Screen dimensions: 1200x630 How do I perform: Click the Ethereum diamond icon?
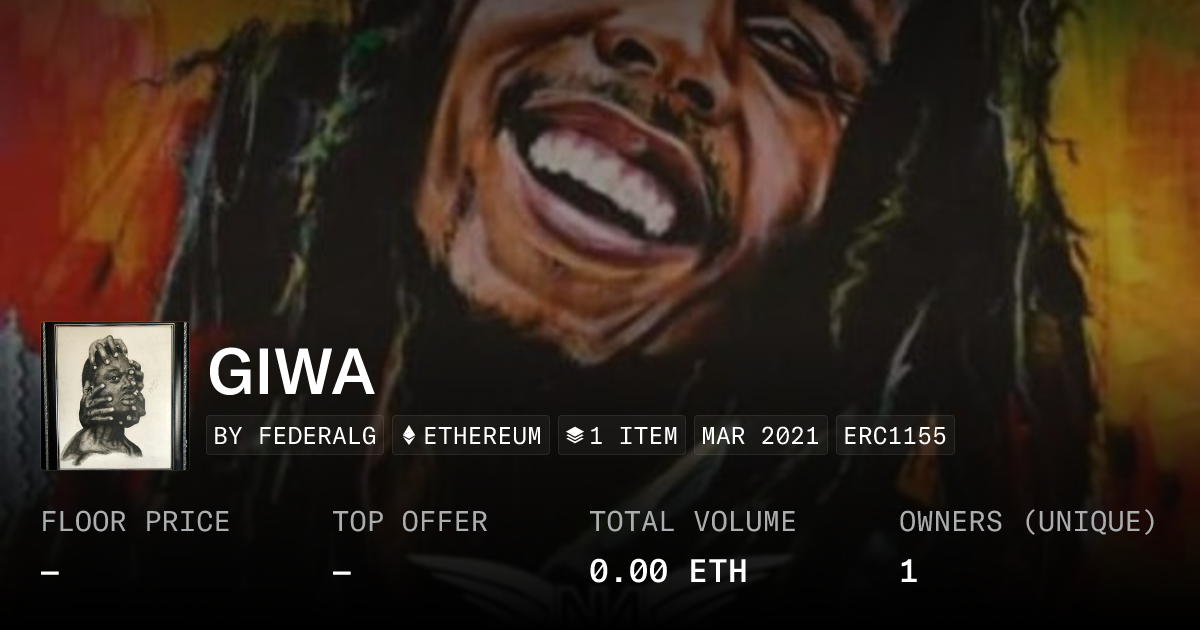[x=408, y=436]
